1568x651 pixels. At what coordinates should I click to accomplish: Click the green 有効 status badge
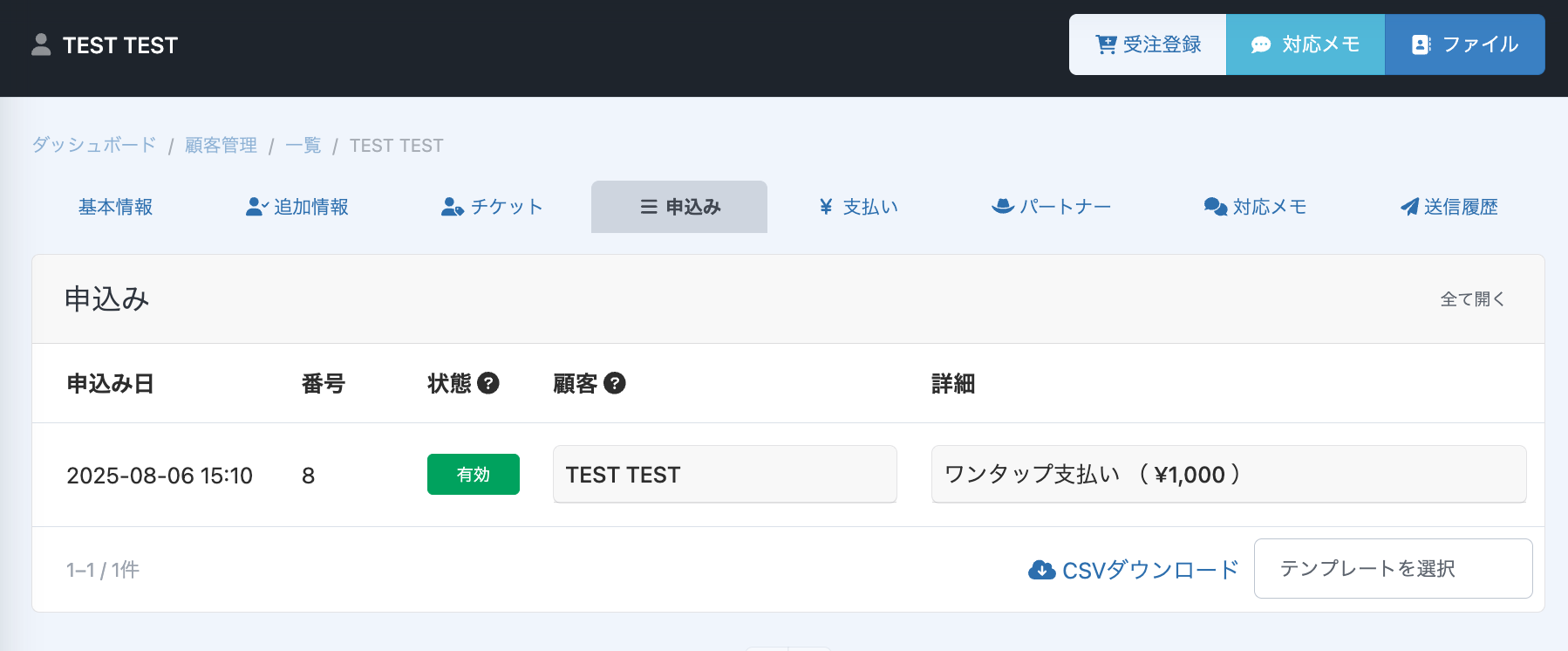(473, 475)
